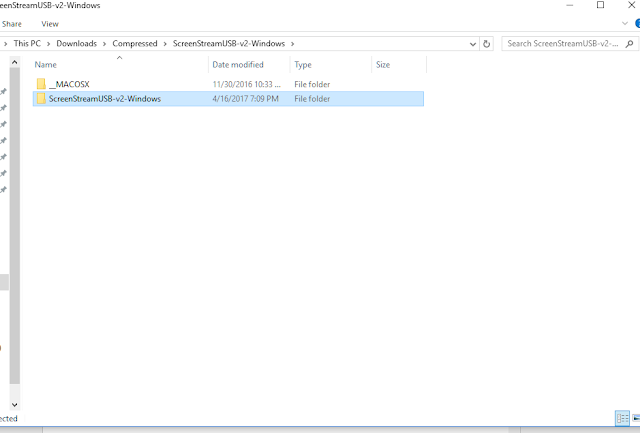Image resolution: width=640 pixels, height=433 pixels.
Task: Navigate to Compressed in breadcrumb
Action: tap(135, 43)
